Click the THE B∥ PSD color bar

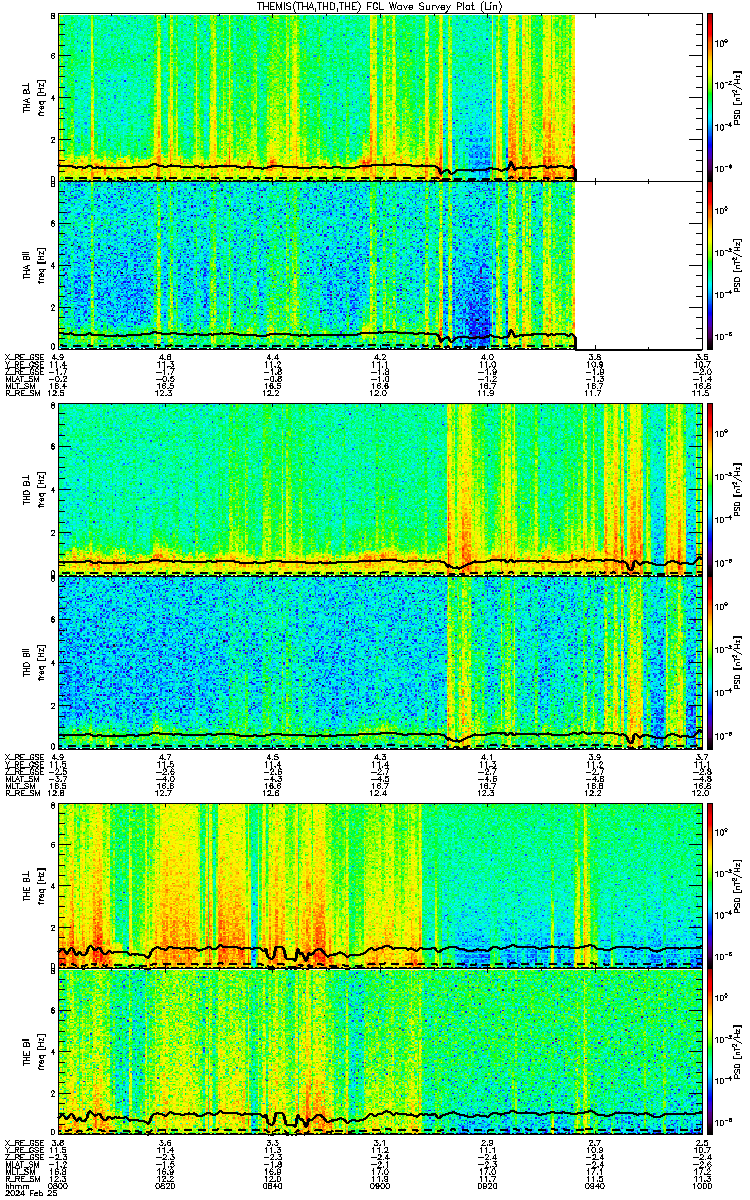click(x=710, y=1051)
